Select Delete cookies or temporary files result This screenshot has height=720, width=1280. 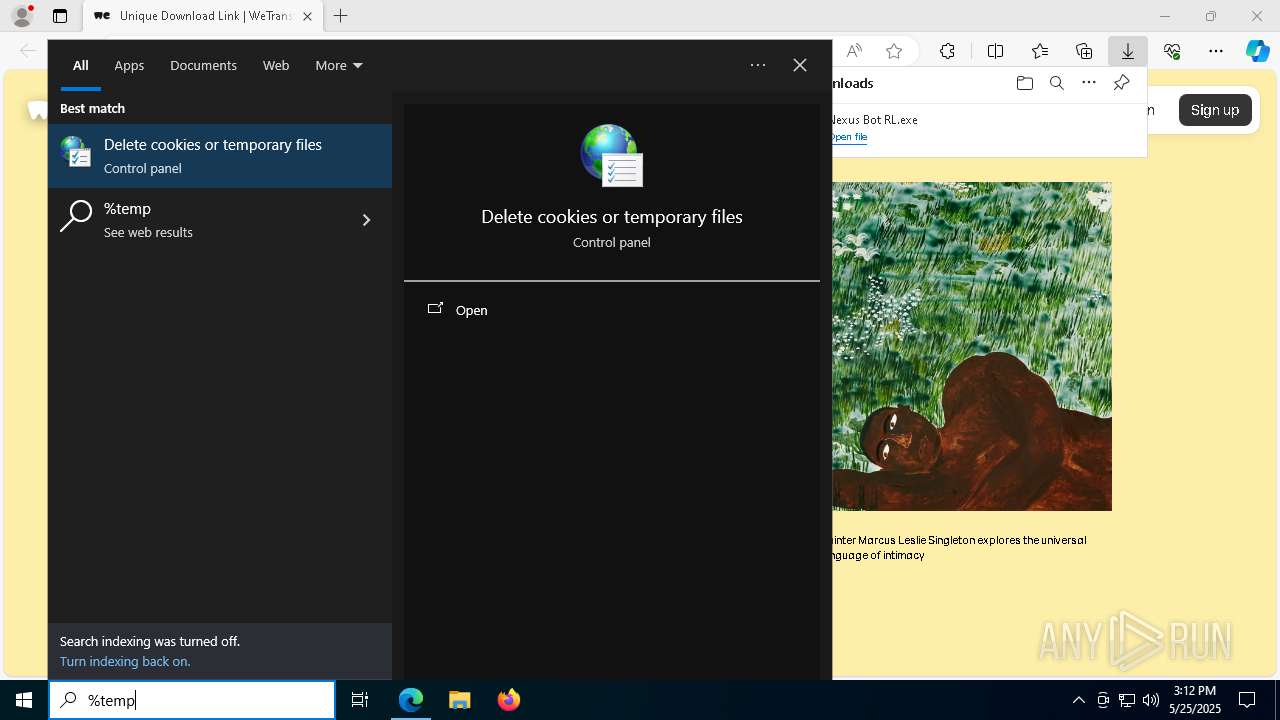[x=220, y=156]
